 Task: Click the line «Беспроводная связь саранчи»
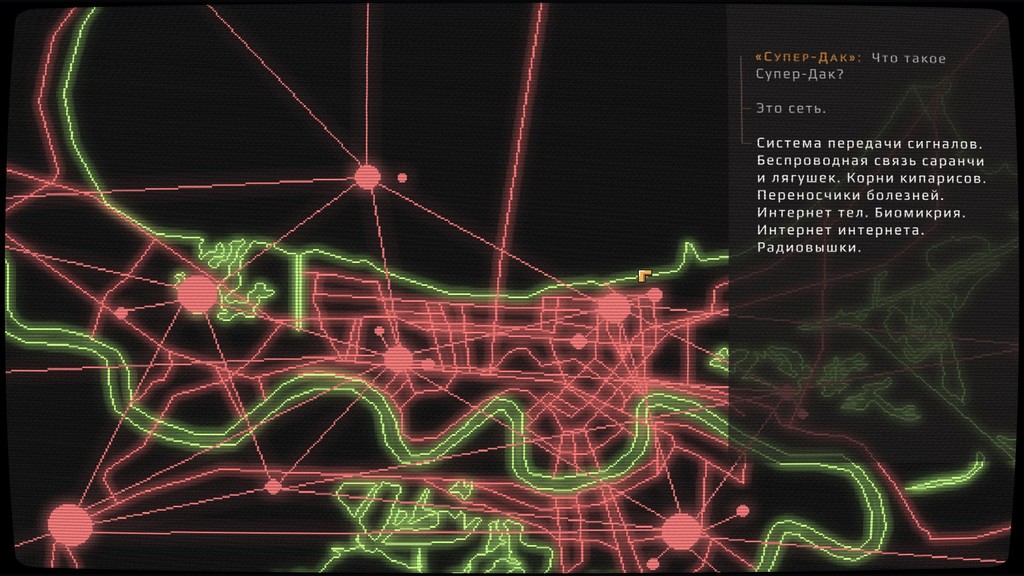click(x=871, y=161)
